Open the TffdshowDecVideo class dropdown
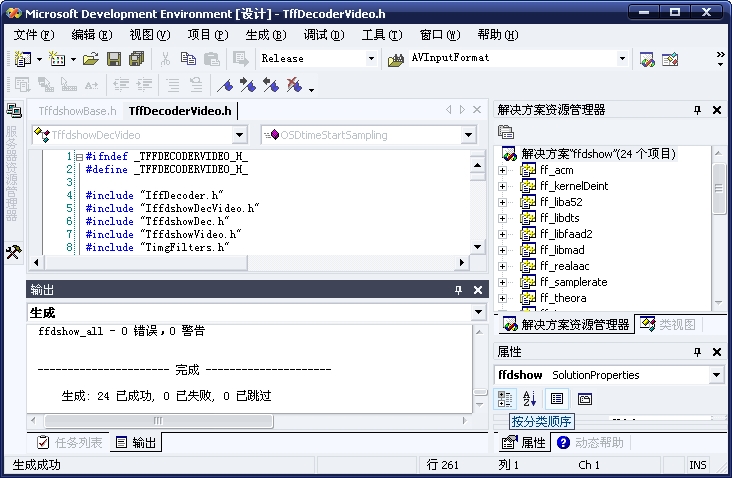The height and width of the screenshot is (478, 732). [x=239, y=135]
